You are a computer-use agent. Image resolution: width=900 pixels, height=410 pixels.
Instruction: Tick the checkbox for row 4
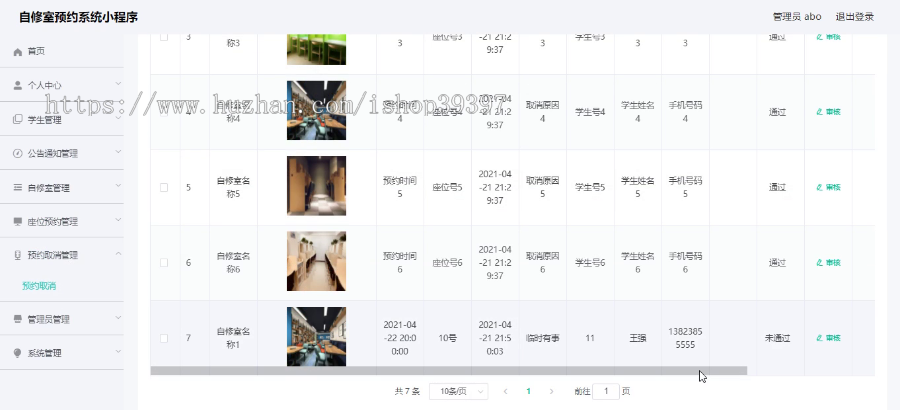(x=164, y=112)
